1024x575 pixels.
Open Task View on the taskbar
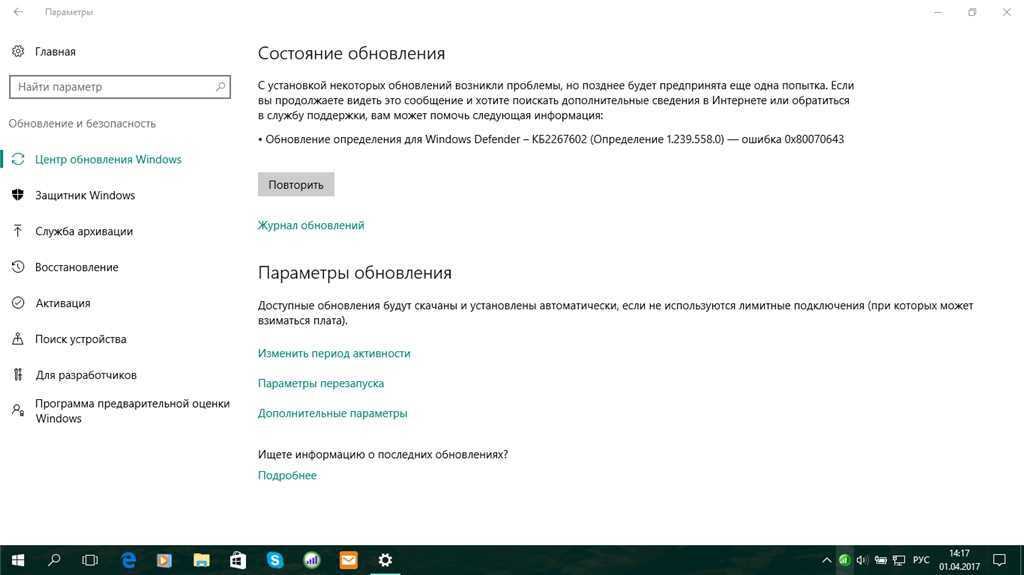(x=90, y=560)
